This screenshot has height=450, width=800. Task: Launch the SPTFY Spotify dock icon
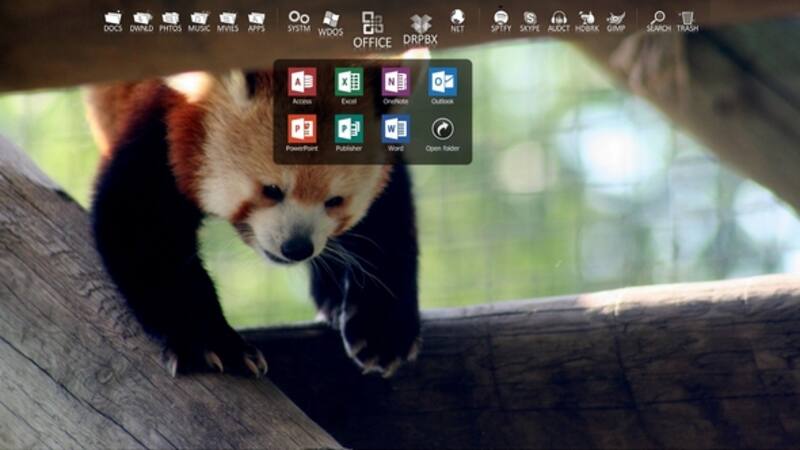501,19
